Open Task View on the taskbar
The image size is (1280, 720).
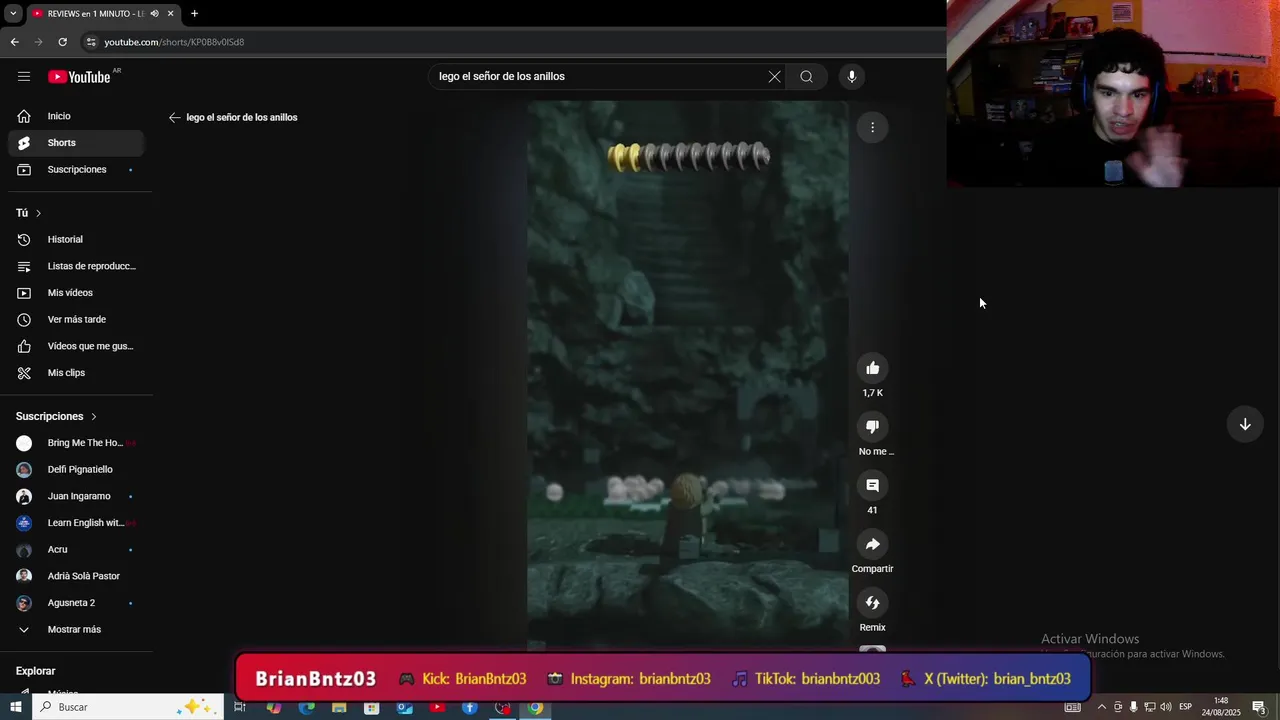[x=240, y=708]
